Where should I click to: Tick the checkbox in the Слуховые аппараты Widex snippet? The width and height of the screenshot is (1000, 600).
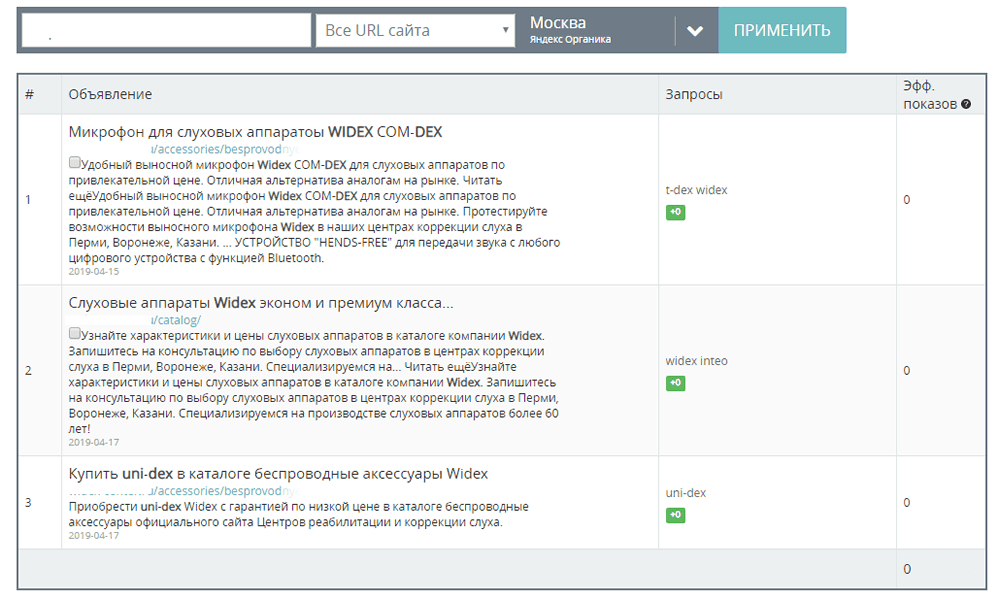pos(75,333)
